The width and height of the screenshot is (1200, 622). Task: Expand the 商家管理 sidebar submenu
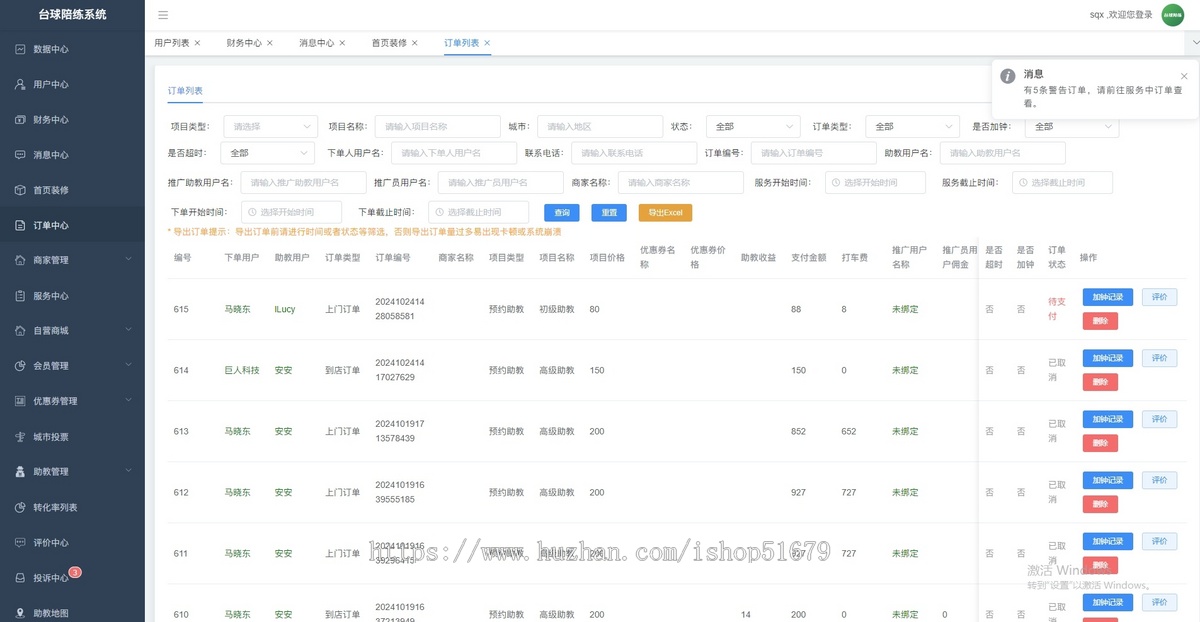pos(128,260)
